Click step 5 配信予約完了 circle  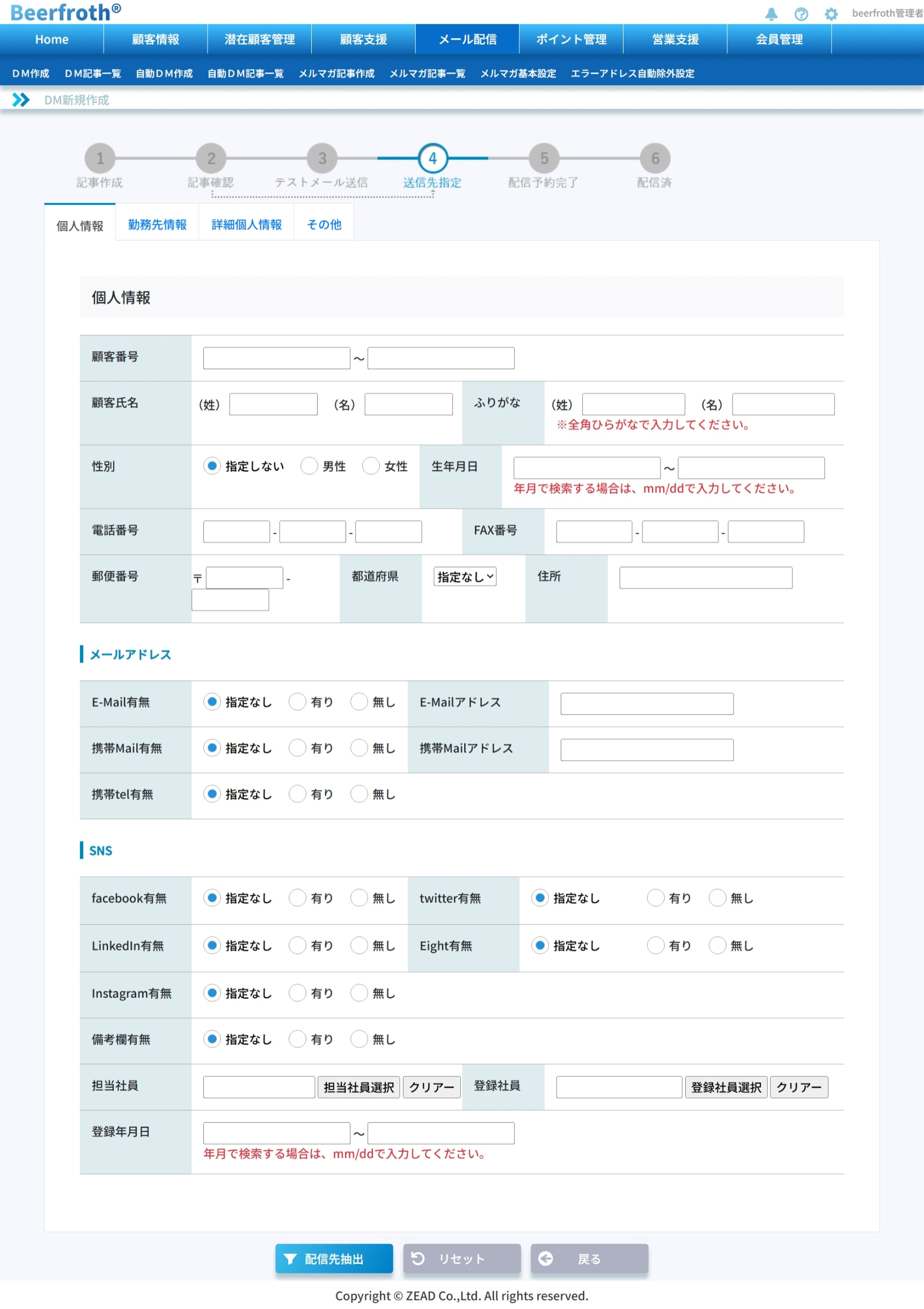544,158
